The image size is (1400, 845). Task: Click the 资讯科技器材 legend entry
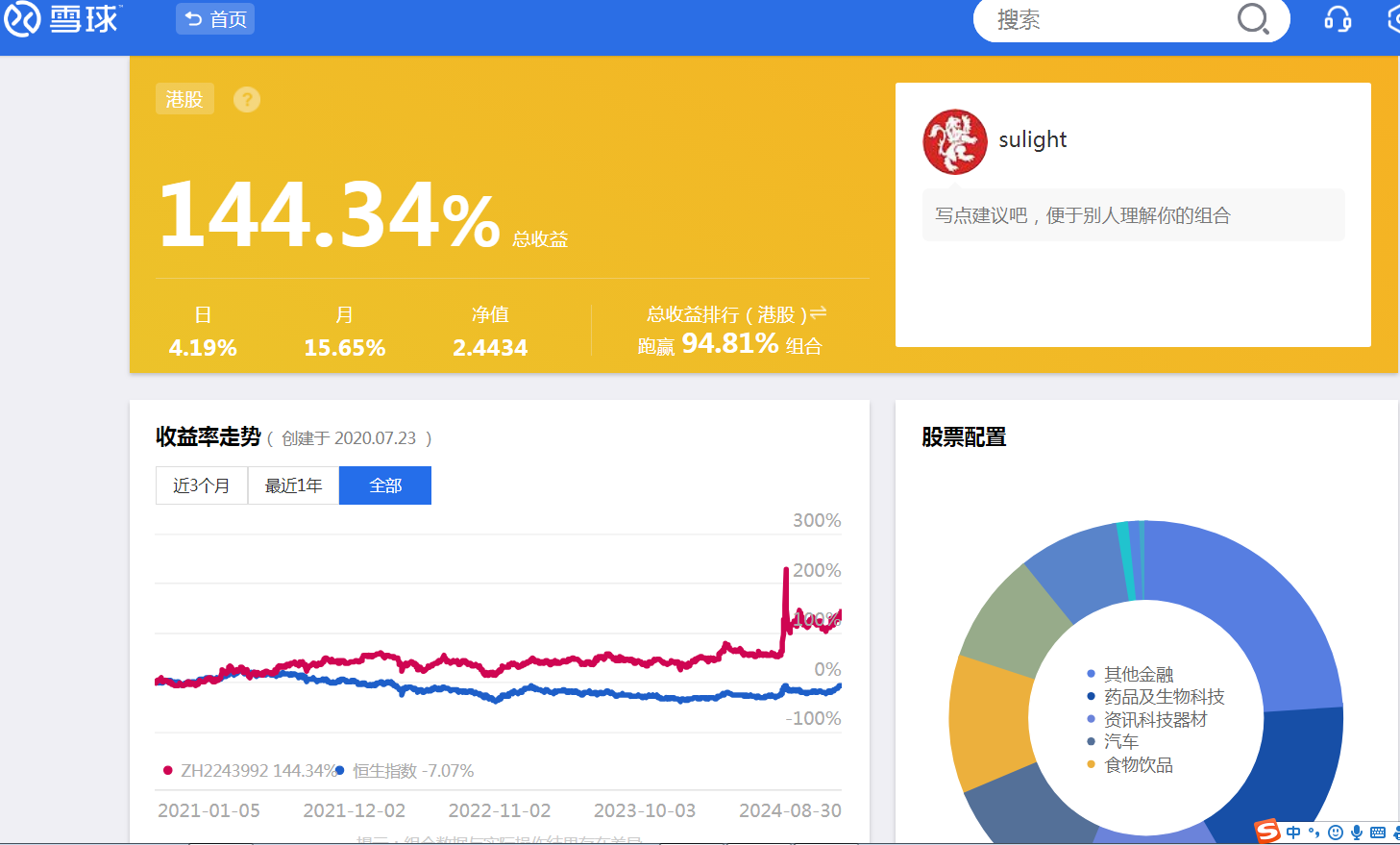(1147, 719)
